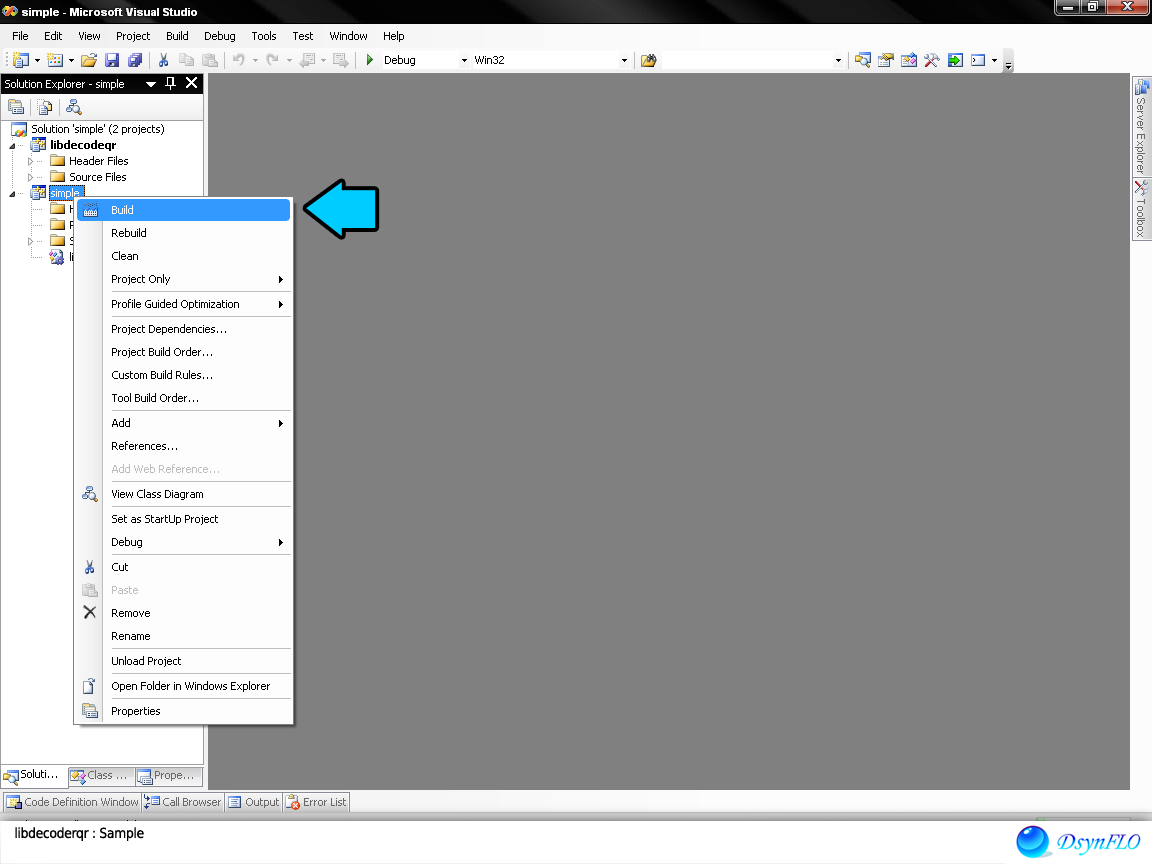Expand the Header Files folder under libdecodeqr

(30, 161)
